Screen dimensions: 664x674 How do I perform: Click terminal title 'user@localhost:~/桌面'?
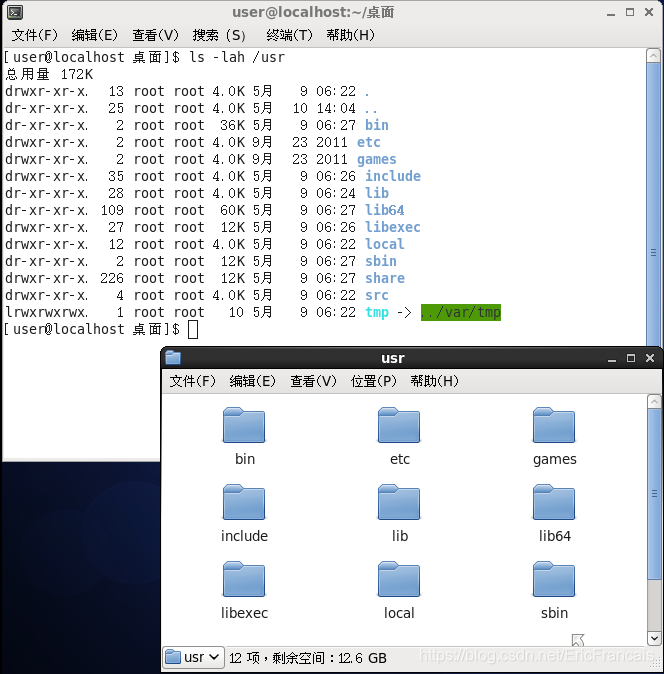313,12
